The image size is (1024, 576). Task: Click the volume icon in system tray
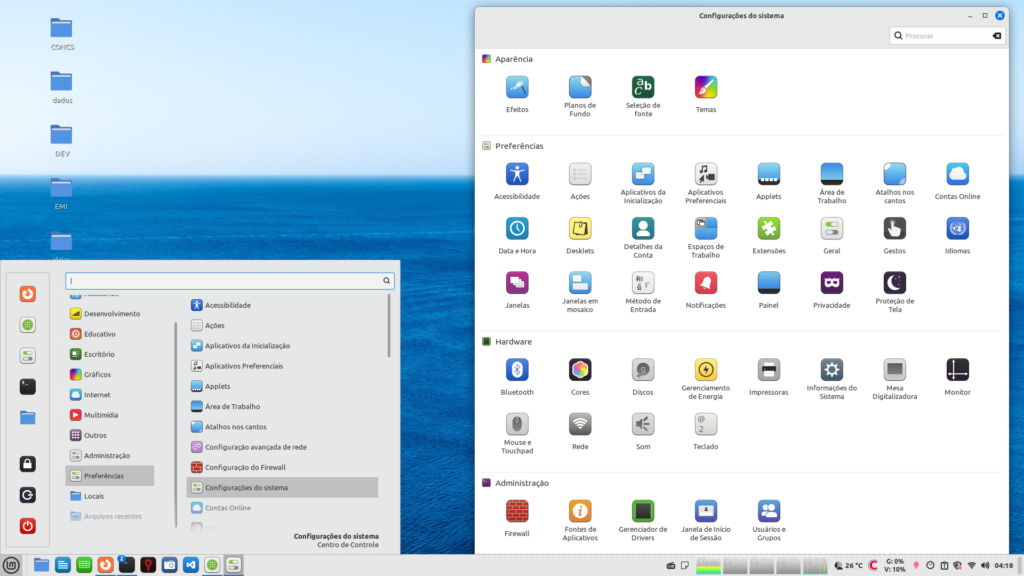pos(986,565)
